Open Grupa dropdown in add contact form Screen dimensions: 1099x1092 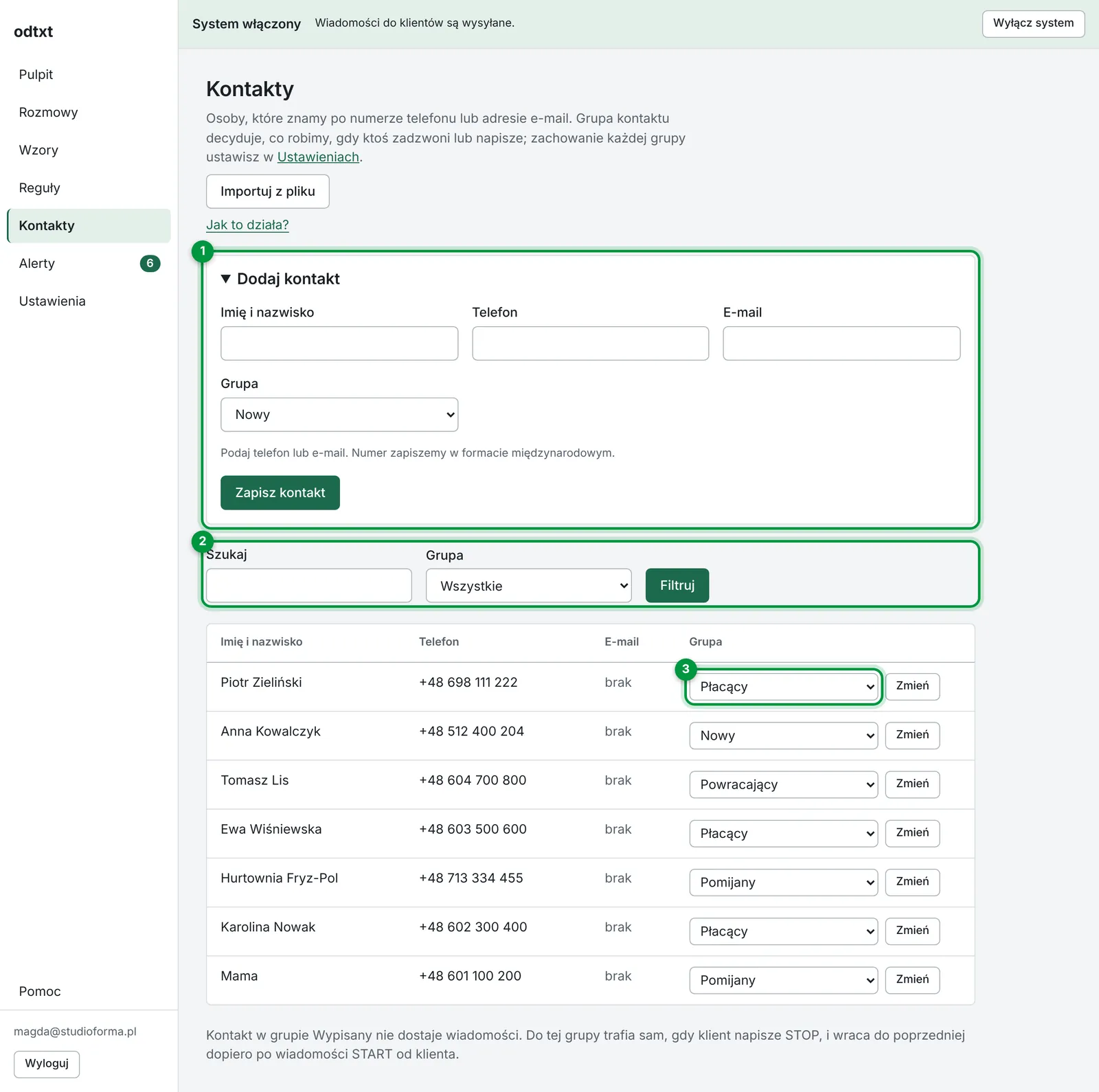point(339,415)
